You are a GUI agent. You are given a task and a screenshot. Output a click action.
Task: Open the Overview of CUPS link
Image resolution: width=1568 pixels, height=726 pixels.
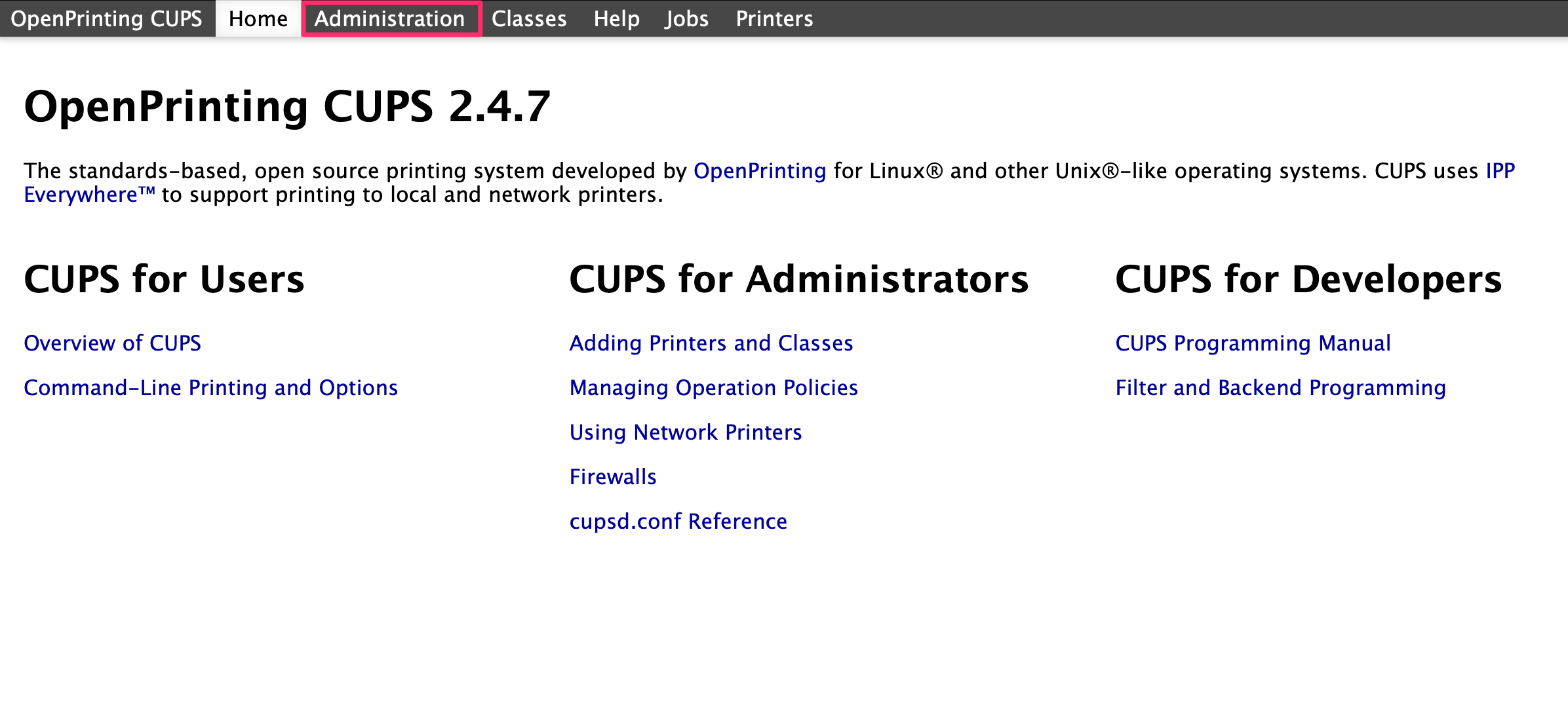point(112,342)
